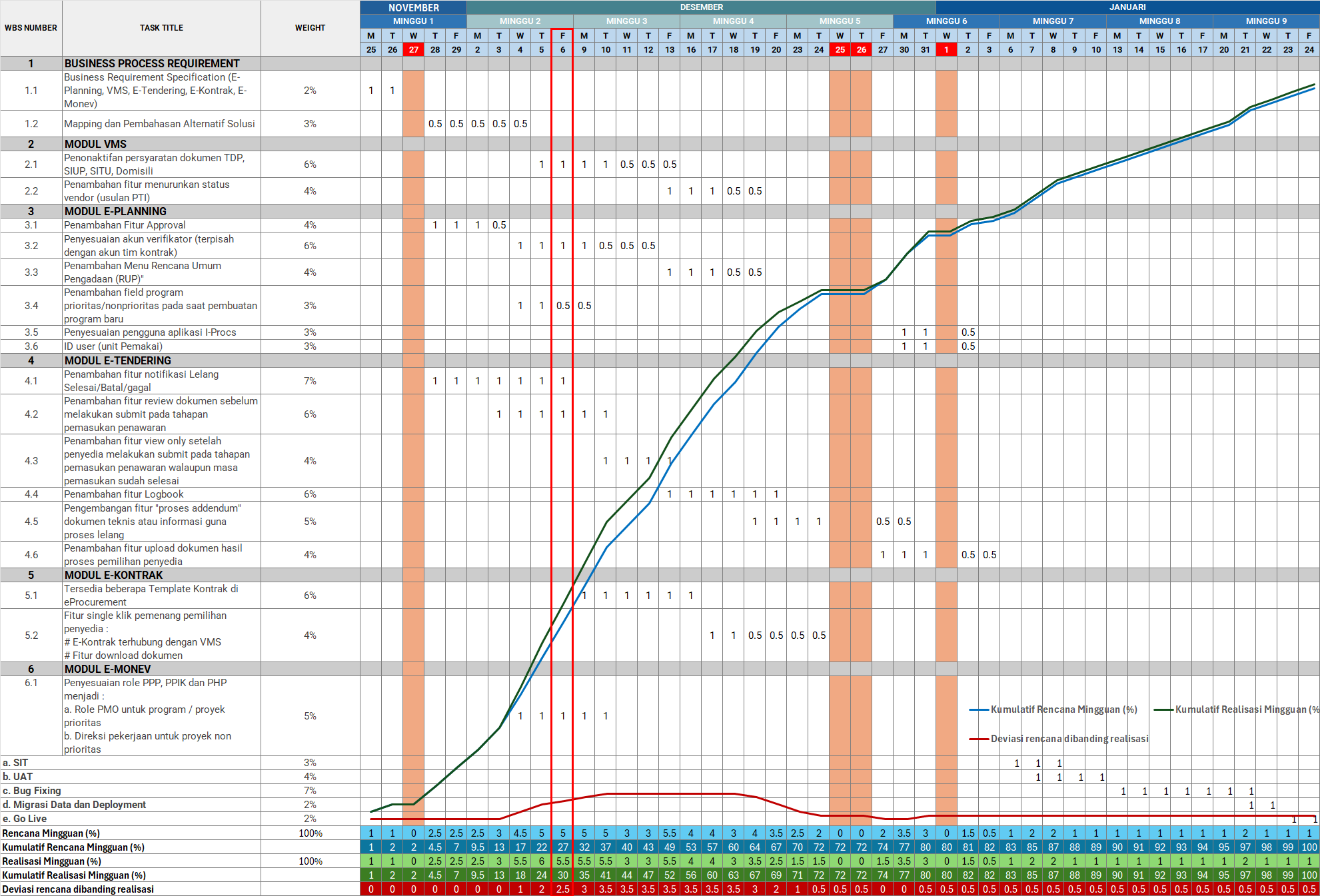The image size is (1320, 896).
Task: Click the WBS NUMBER column header
Action: point(31,28)
